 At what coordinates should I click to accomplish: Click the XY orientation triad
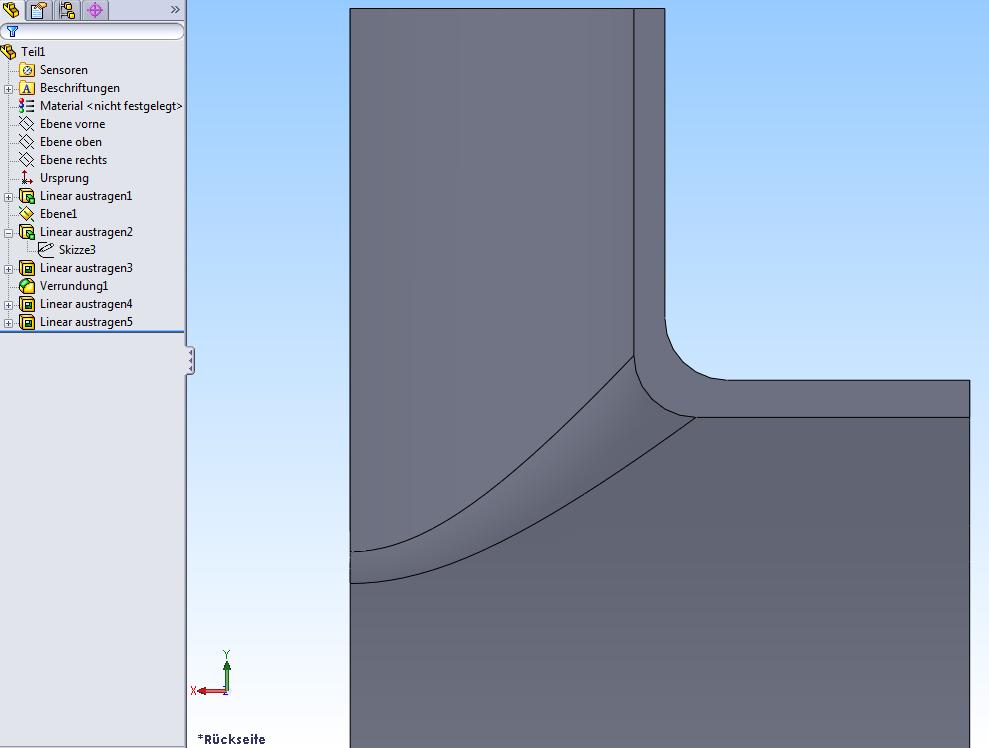(212, 674)
